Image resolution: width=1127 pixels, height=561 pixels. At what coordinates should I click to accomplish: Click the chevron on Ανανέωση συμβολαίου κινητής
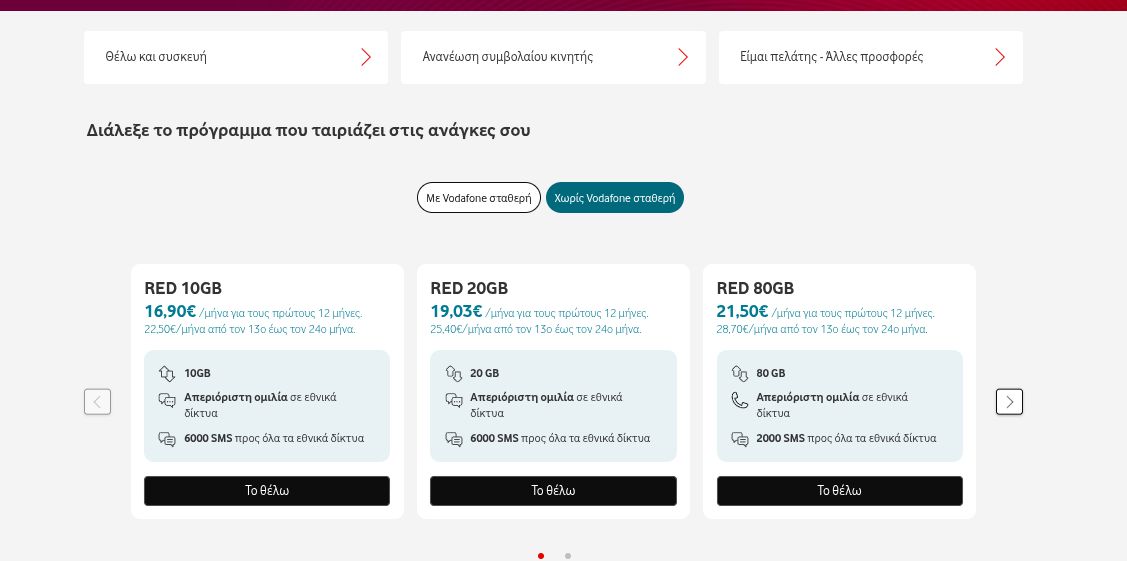683,57
